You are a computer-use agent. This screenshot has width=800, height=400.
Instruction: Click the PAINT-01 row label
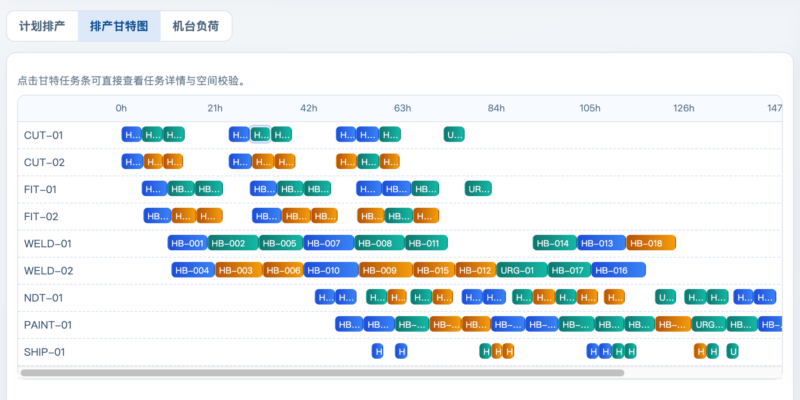coord(48,324)
